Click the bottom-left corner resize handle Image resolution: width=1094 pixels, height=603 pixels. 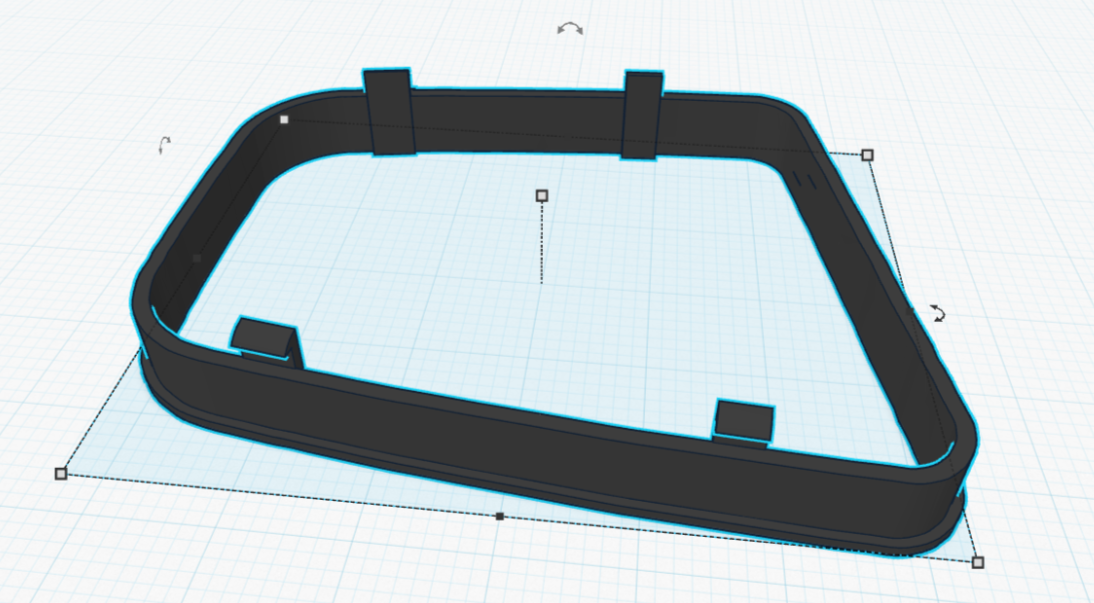coord(60,473)
